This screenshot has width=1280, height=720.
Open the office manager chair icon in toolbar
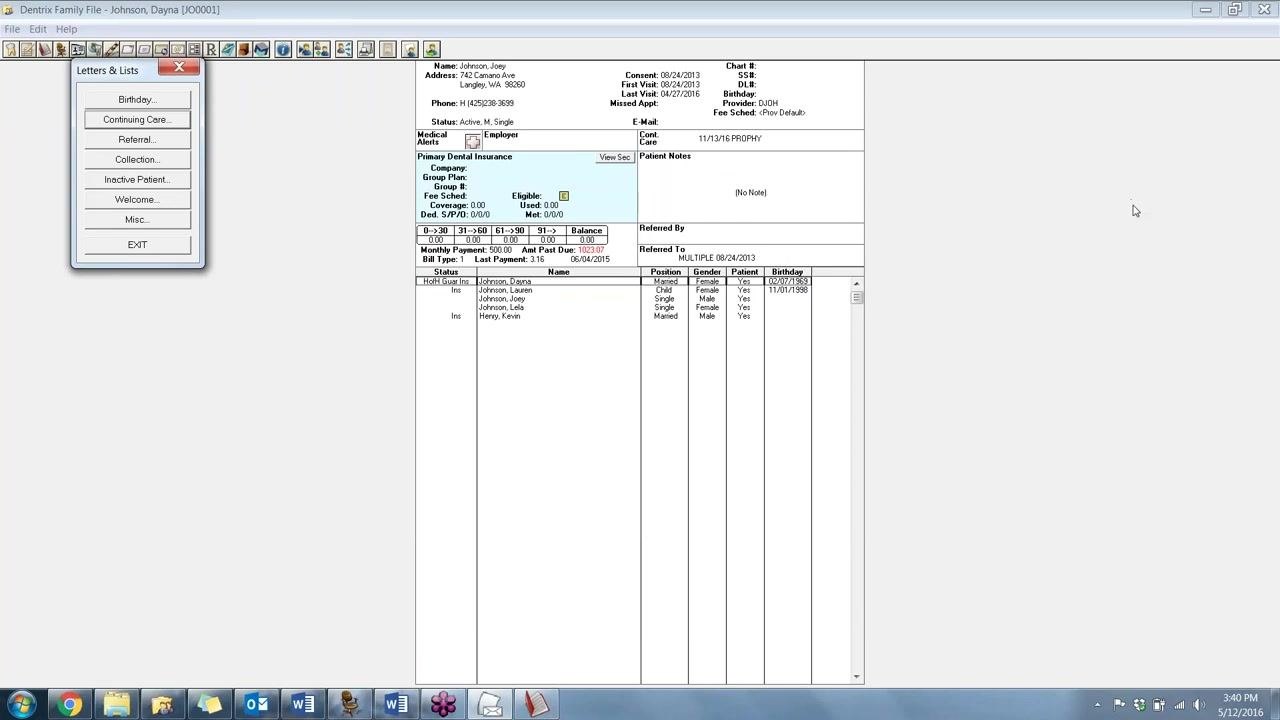[x=60, y=49]
